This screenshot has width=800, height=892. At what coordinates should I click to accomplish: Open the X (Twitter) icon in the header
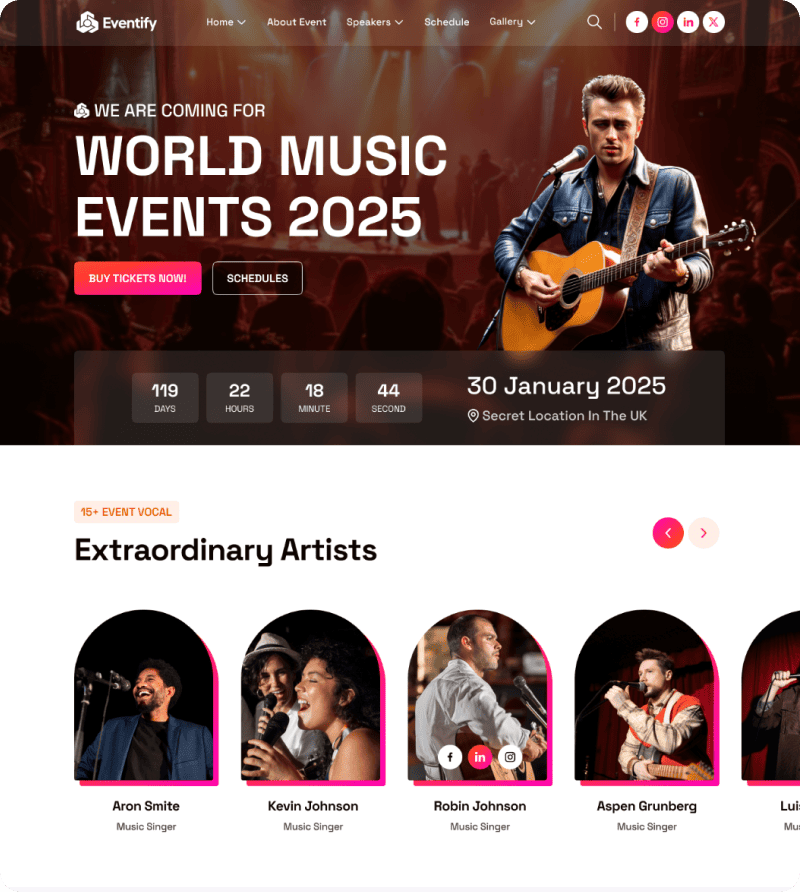coord(714,22)
